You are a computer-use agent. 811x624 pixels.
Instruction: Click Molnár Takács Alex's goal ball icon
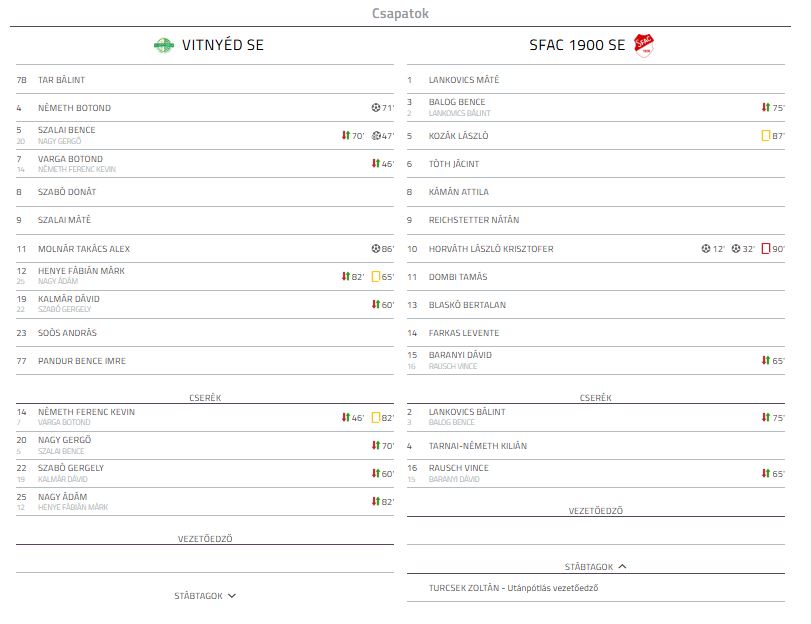click(x=376, y=248)
